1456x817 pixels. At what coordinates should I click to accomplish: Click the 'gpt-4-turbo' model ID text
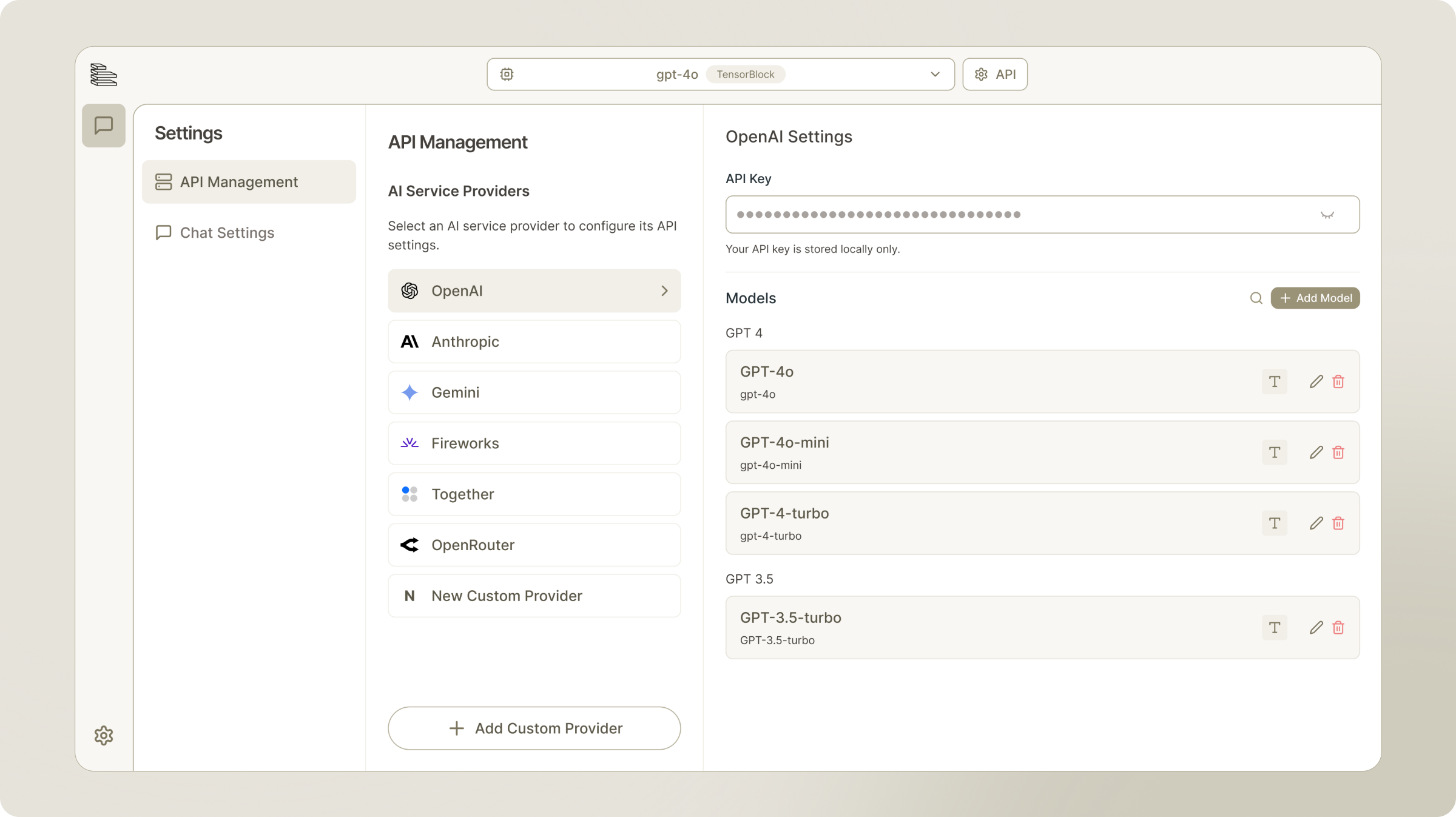click(x=770, y=536)
